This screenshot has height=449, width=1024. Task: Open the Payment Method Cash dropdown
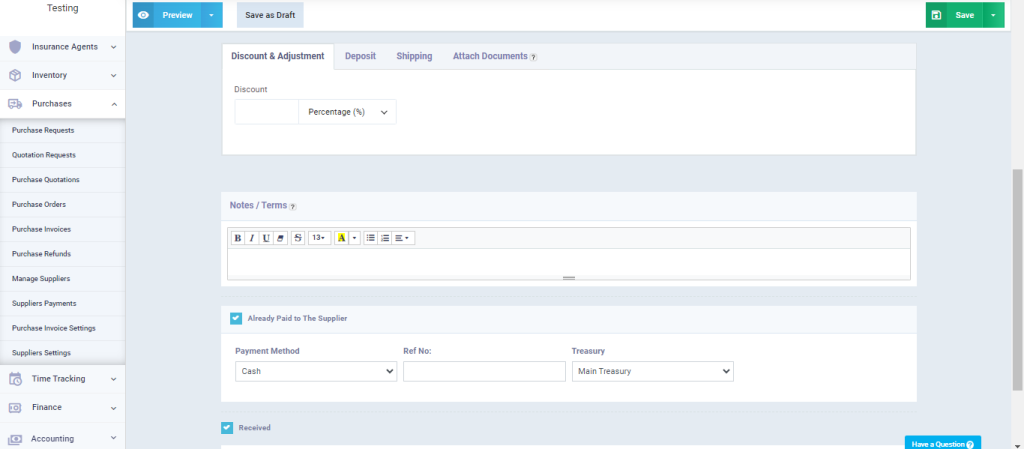coord(315,371)
